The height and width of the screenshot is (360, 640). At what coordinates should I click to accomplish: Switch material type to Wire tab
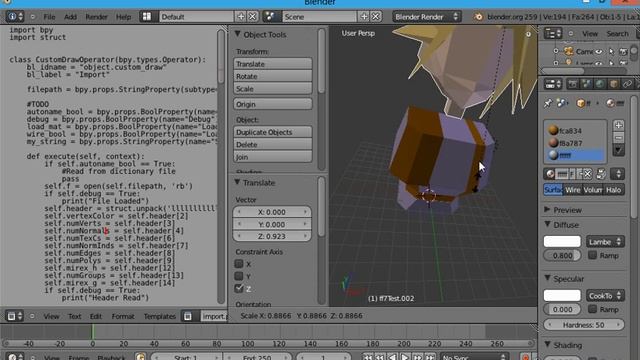pos(573,190)
